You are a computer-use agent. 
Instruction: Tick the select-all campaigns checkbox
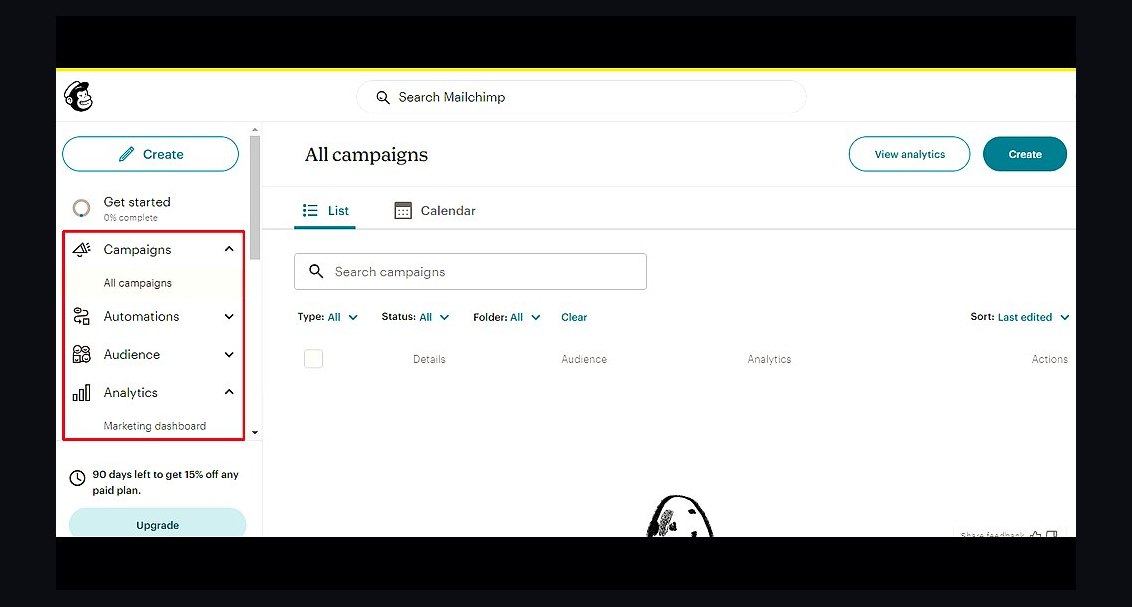click(x=313, y=359)
